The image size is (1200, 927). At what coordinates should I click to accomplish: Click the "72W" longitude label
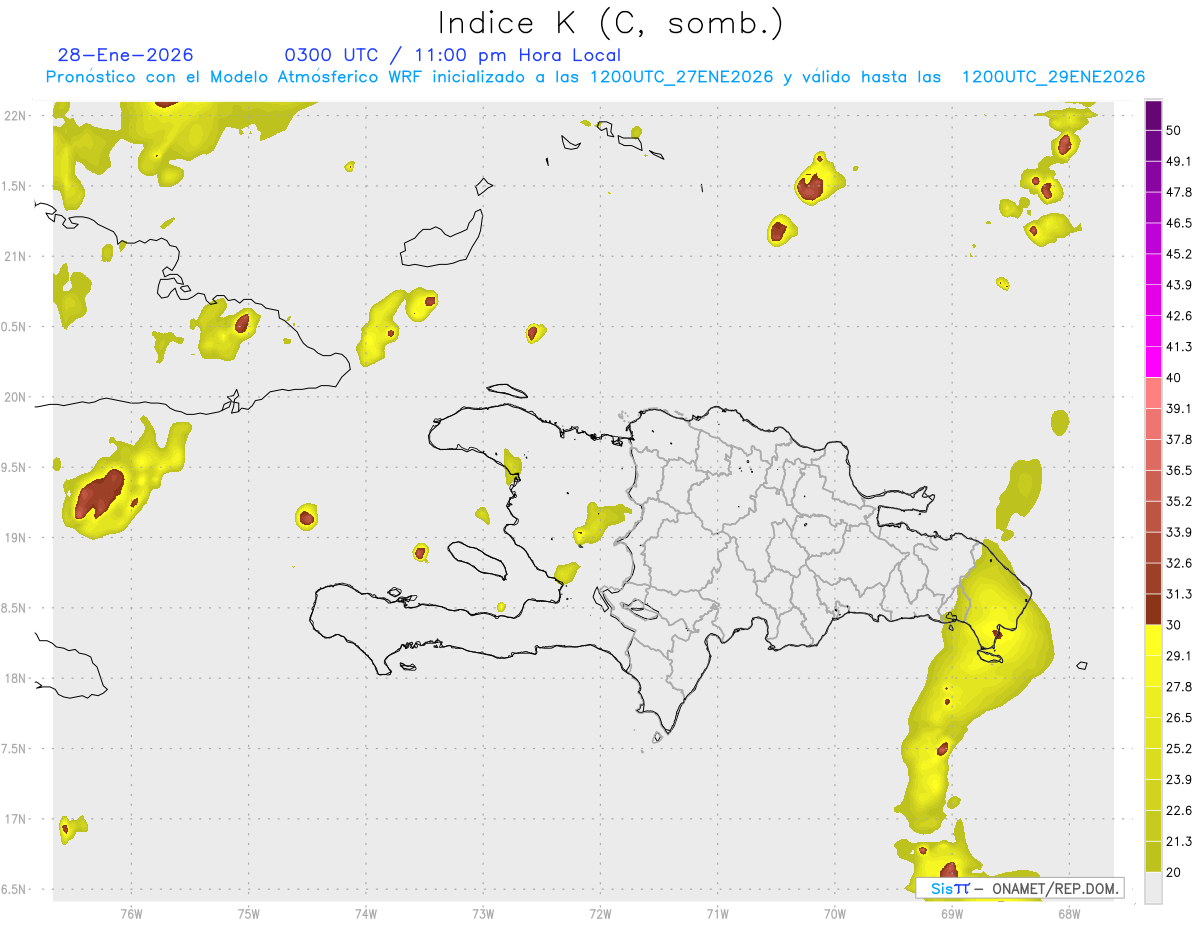click(600, 912)
